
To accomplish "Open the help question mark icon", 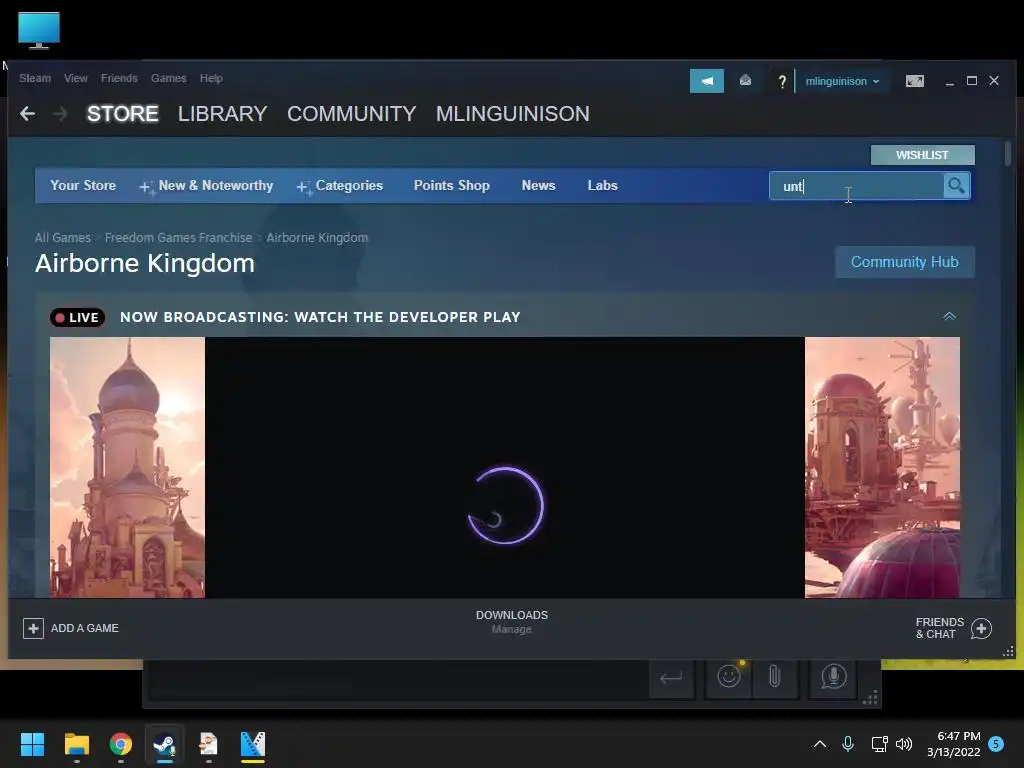I will (782, 82).
